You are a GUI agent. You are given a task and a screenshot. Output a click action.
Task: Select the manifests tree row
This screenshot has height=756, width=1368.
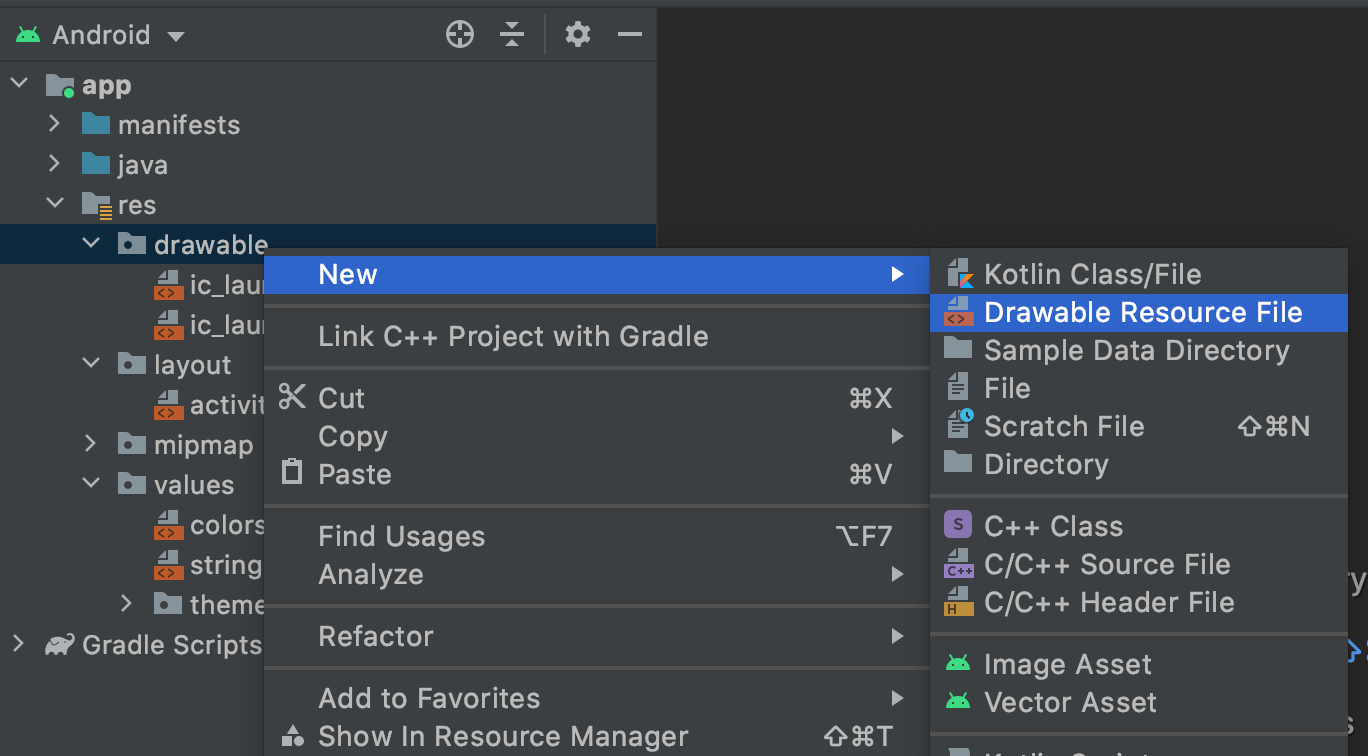coord(328,125)
